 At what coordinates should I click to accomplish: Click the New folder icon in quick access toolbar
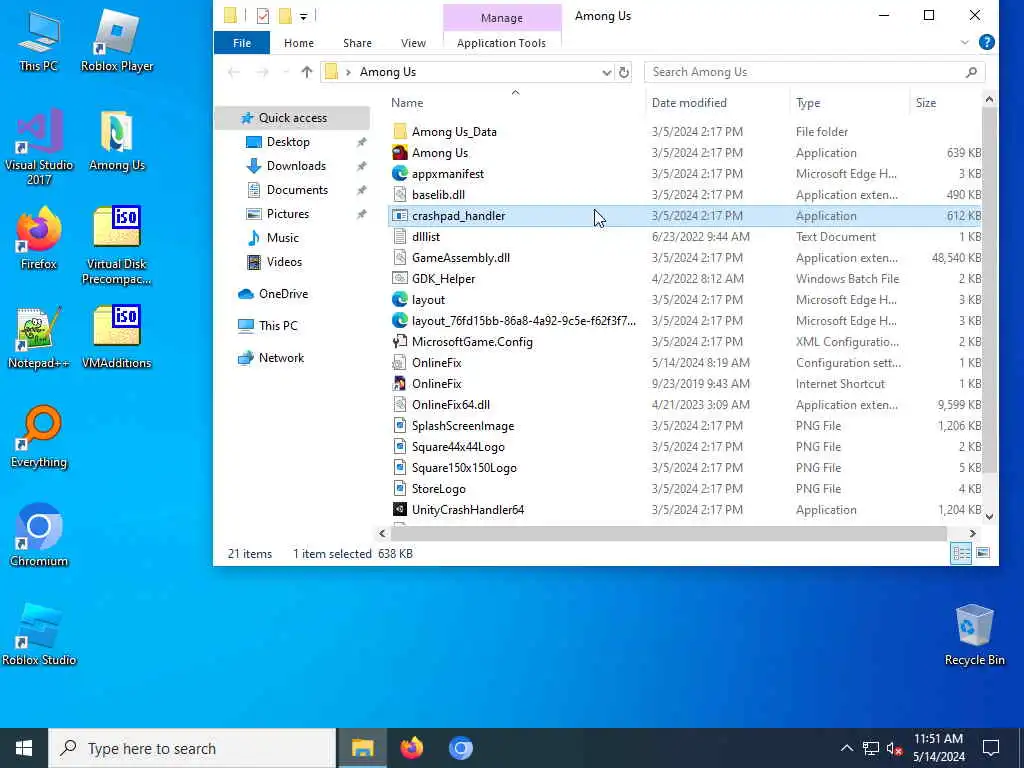click(285, 16)
